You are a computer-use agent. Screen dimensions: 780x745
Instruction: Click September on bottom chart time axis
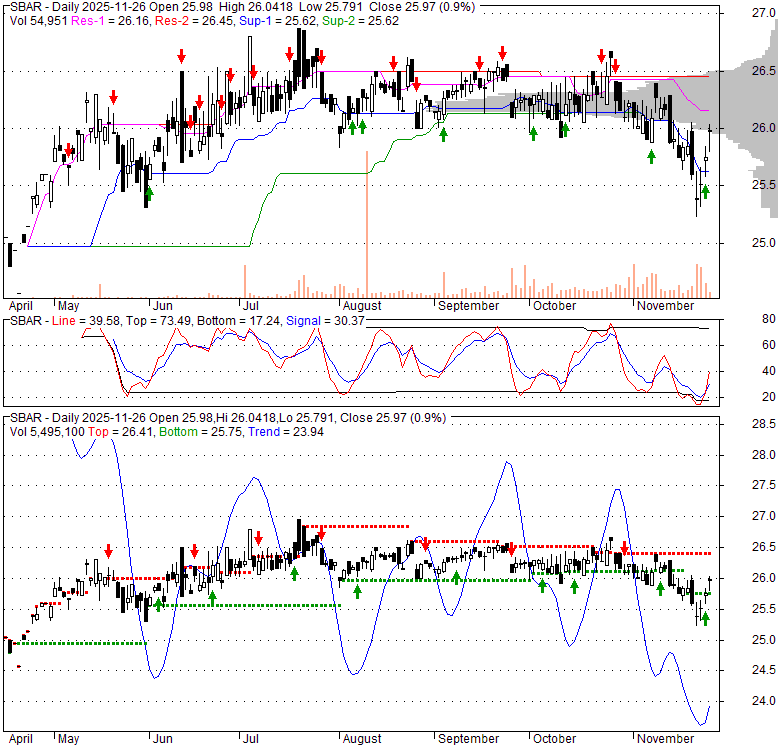[x=468, y=739]
